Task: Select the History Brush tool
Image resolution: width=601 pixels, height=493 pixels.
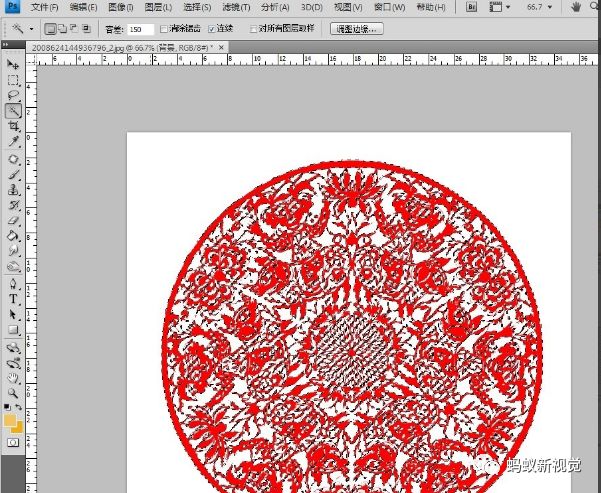Action: coord(13,205)
